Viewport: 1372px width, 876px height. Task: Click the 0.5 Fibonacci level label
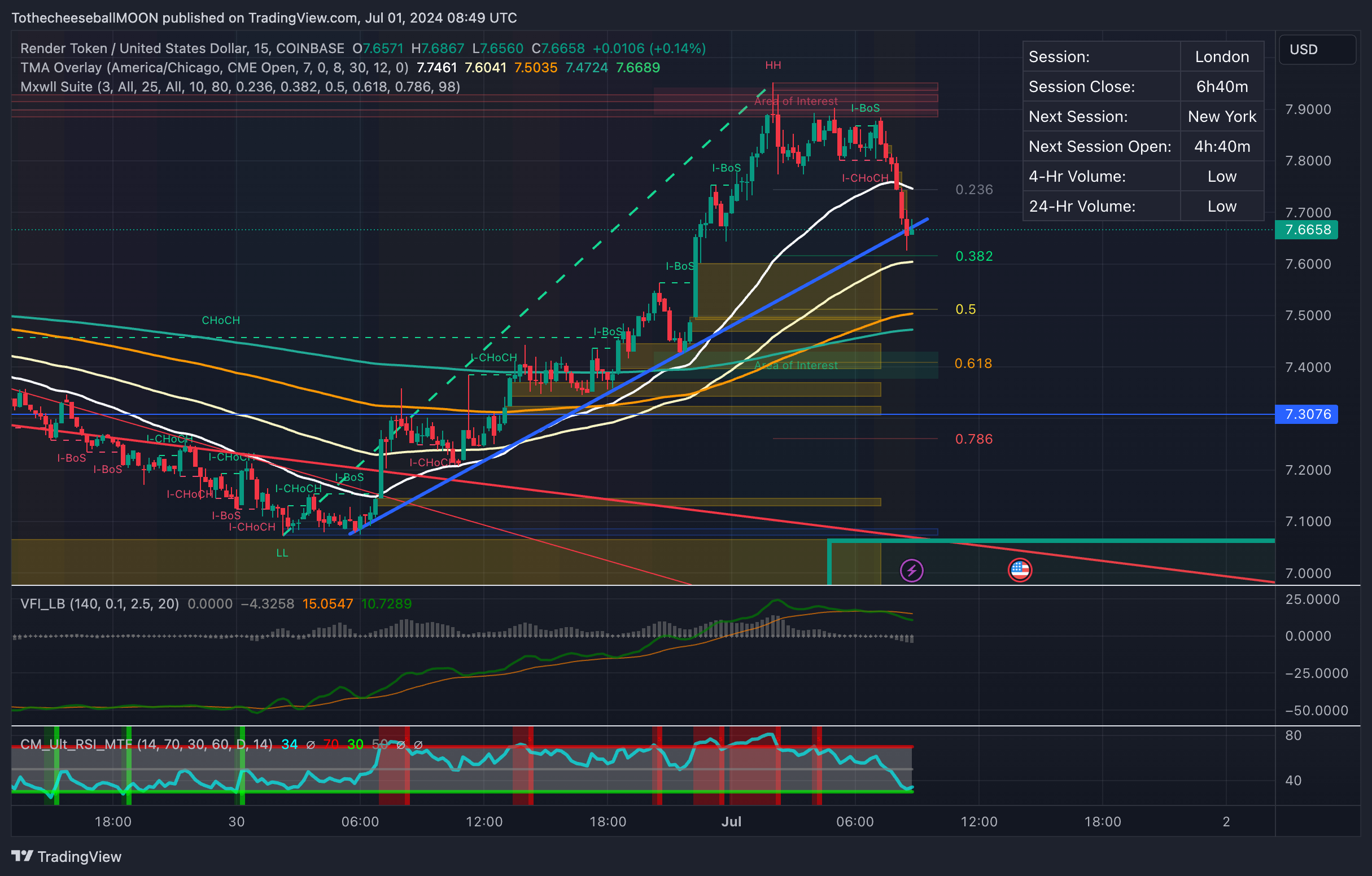point(965,309)
